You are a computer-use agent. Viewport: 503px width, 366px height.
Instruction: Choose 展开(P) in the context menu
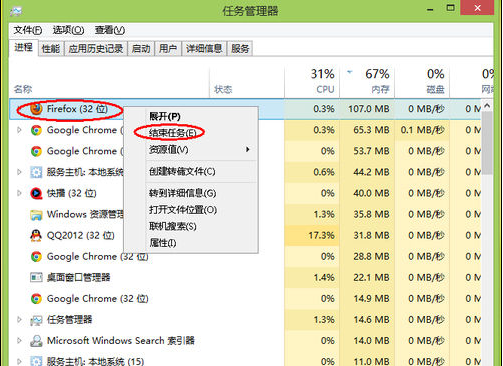point(191,116)
